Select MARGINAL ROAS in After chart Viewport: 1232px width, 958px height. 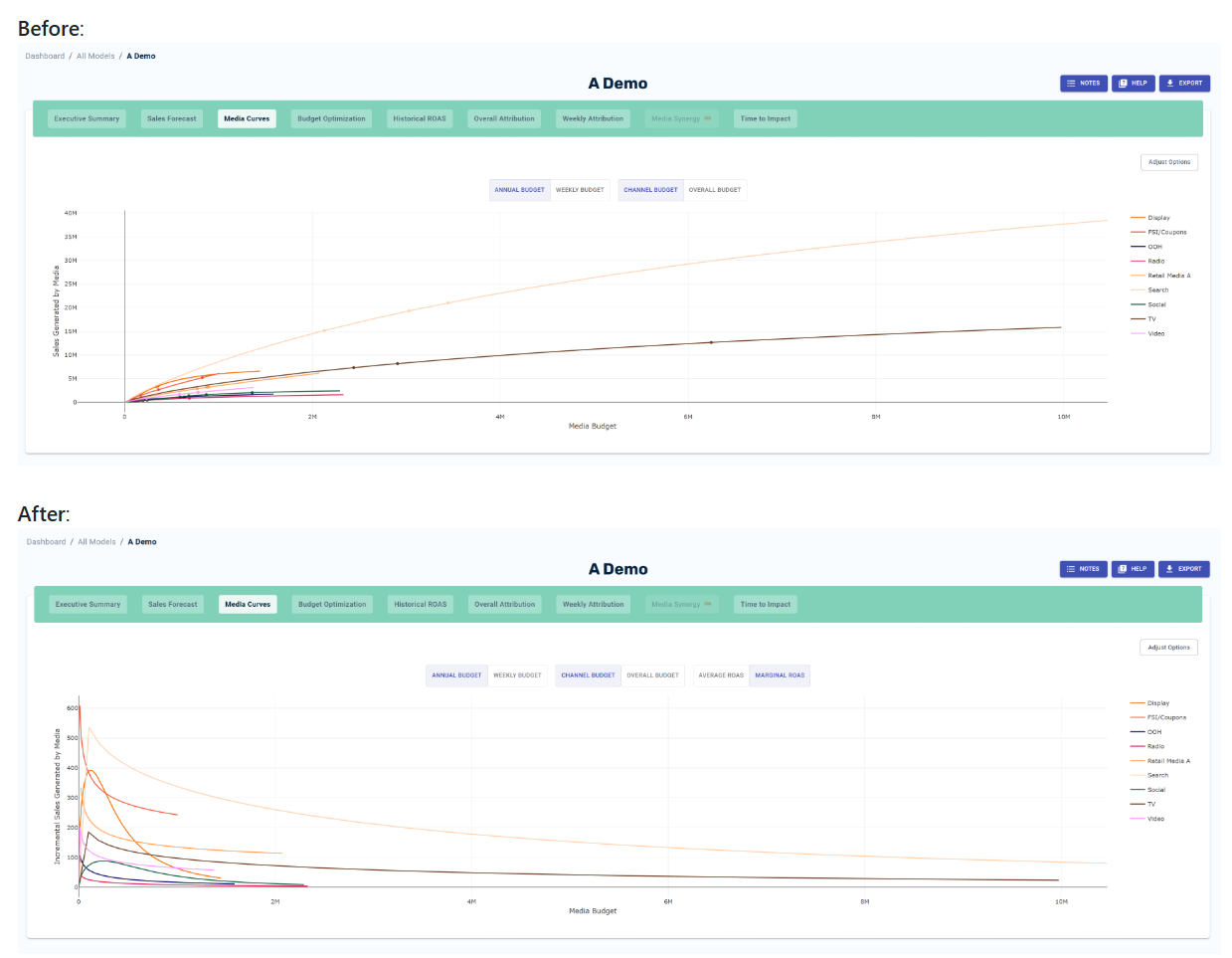pos(780,675)
